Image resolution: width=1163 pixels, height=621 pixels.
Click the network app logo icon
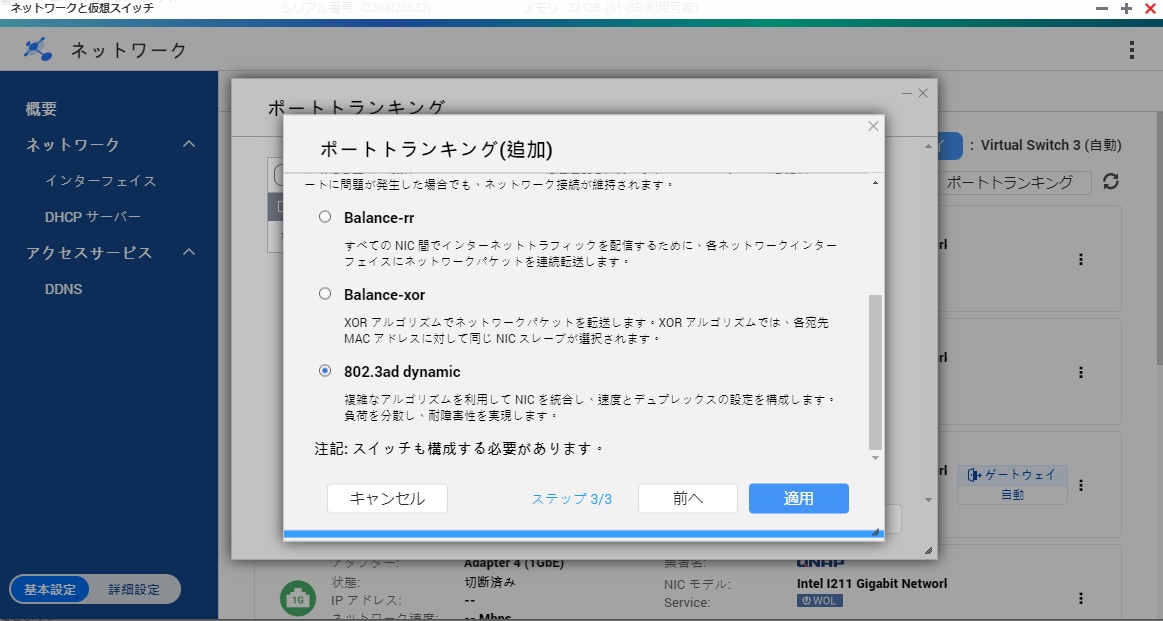tap(38, 49)
